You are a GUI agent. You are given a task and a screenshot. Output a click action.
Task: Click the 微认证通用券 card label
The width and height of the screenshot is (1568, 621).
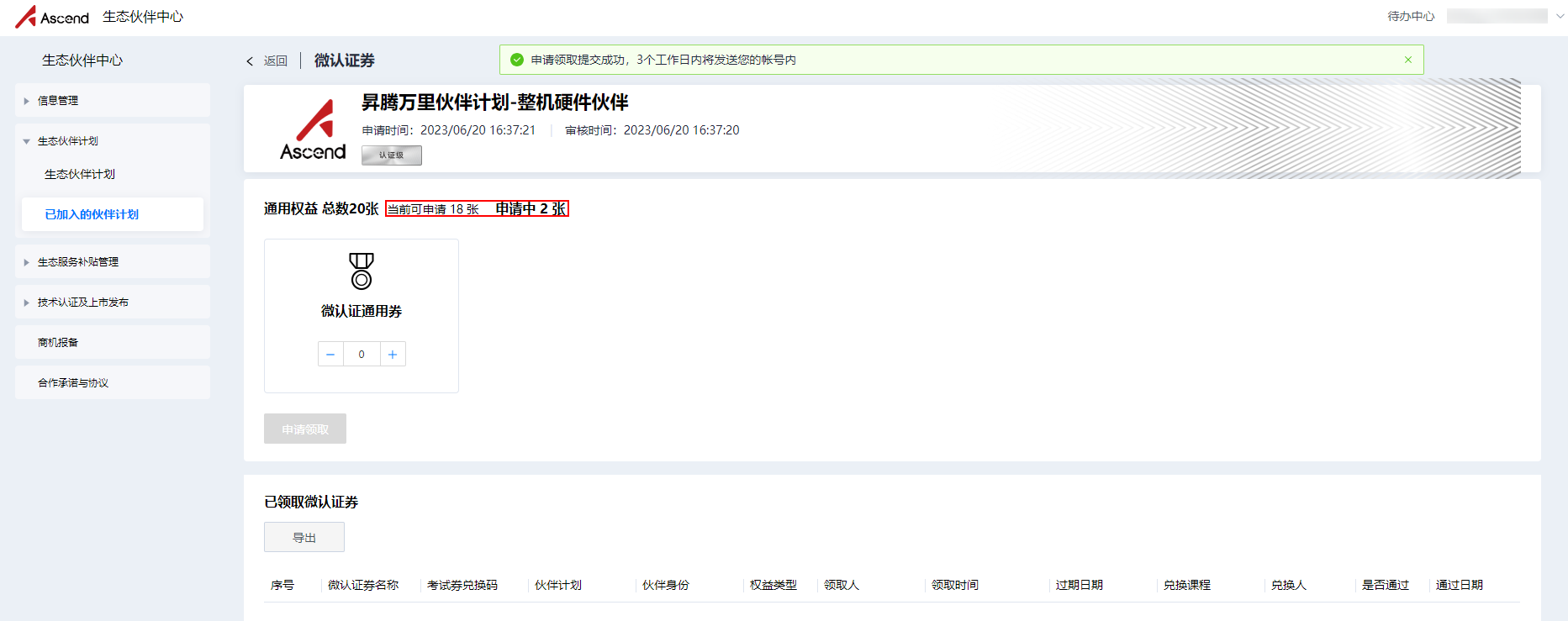[x=362, y=311]
